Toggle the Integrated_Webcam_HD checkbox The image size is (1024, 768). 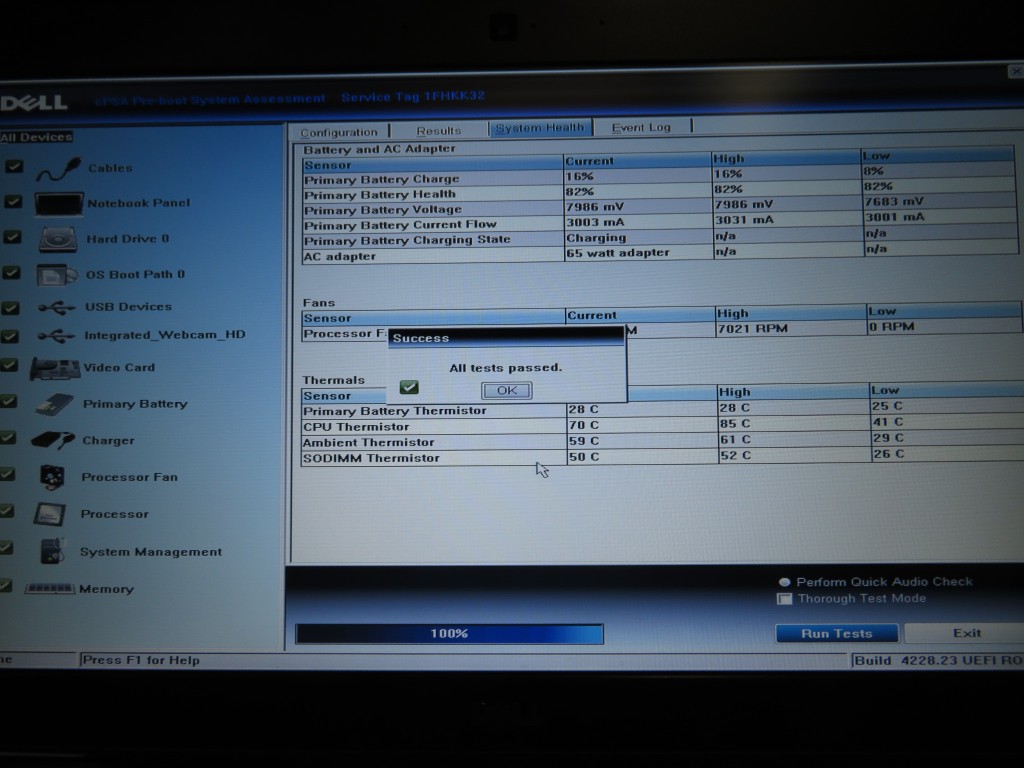point(9,336)
